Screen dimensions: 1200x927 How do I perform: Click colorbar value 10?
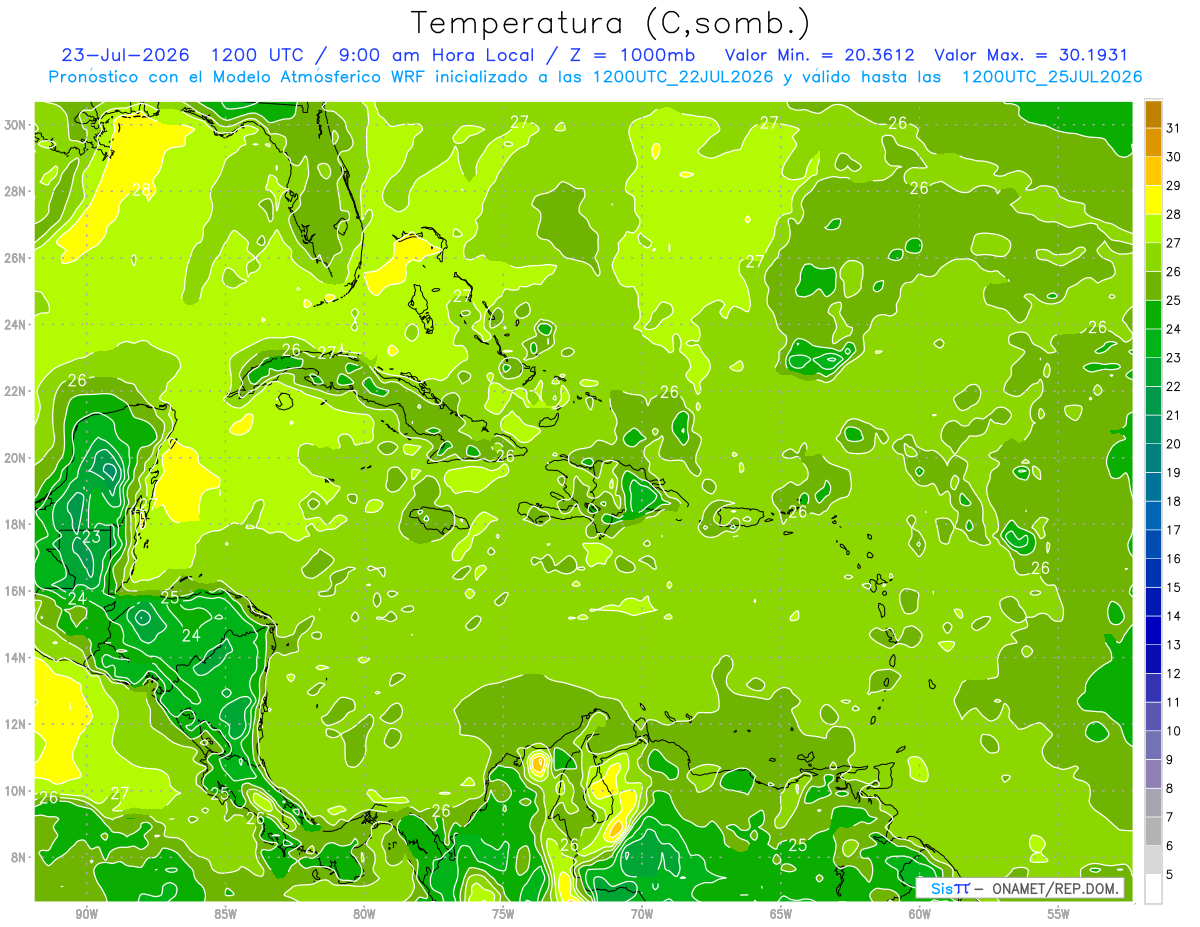tap(1174, 731)
